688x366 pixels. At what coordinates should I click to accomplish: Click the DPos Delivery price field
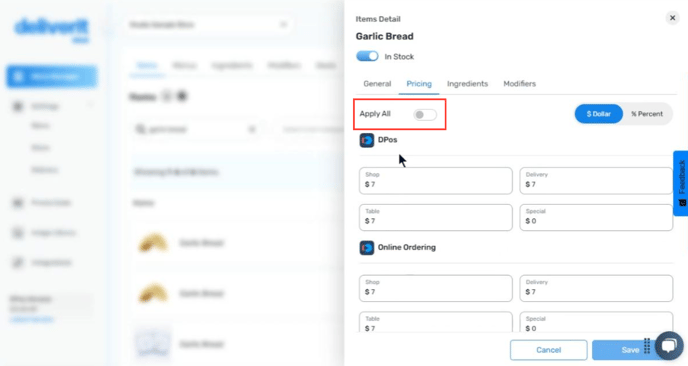[x=596, y=180]
